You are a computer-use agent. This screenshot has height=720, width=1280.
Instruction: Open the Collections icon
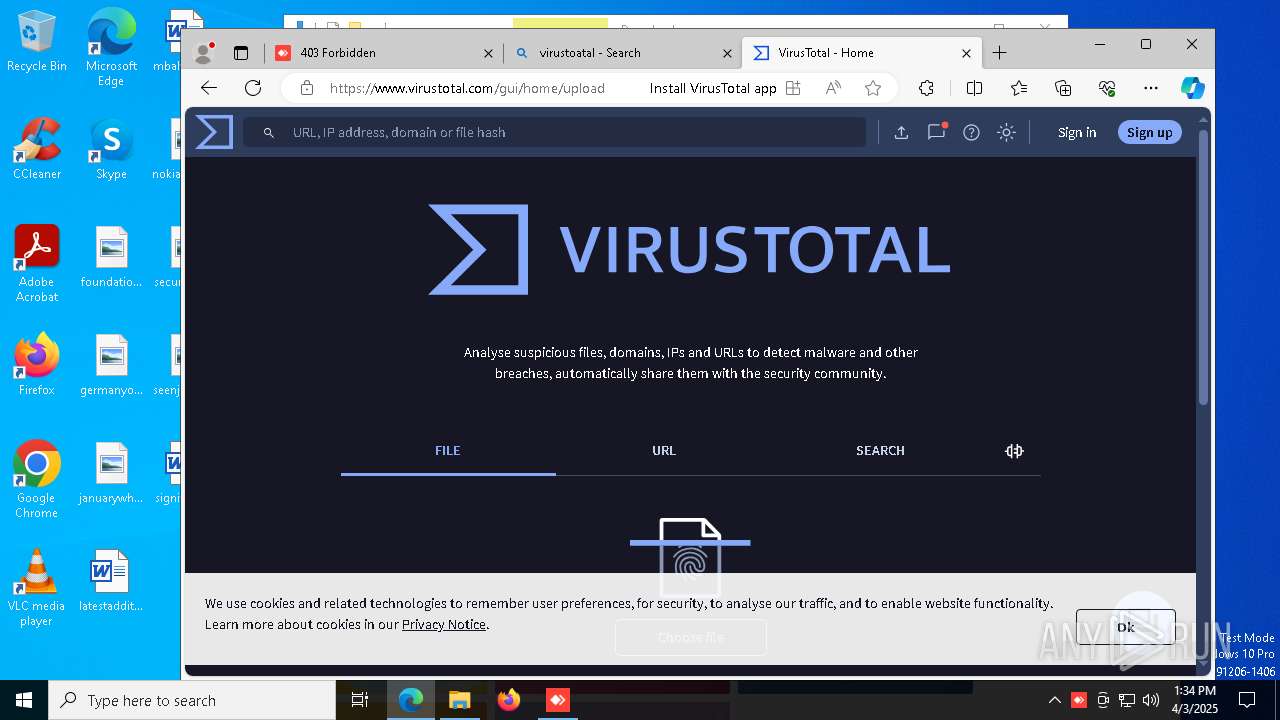coord(1062,88)
